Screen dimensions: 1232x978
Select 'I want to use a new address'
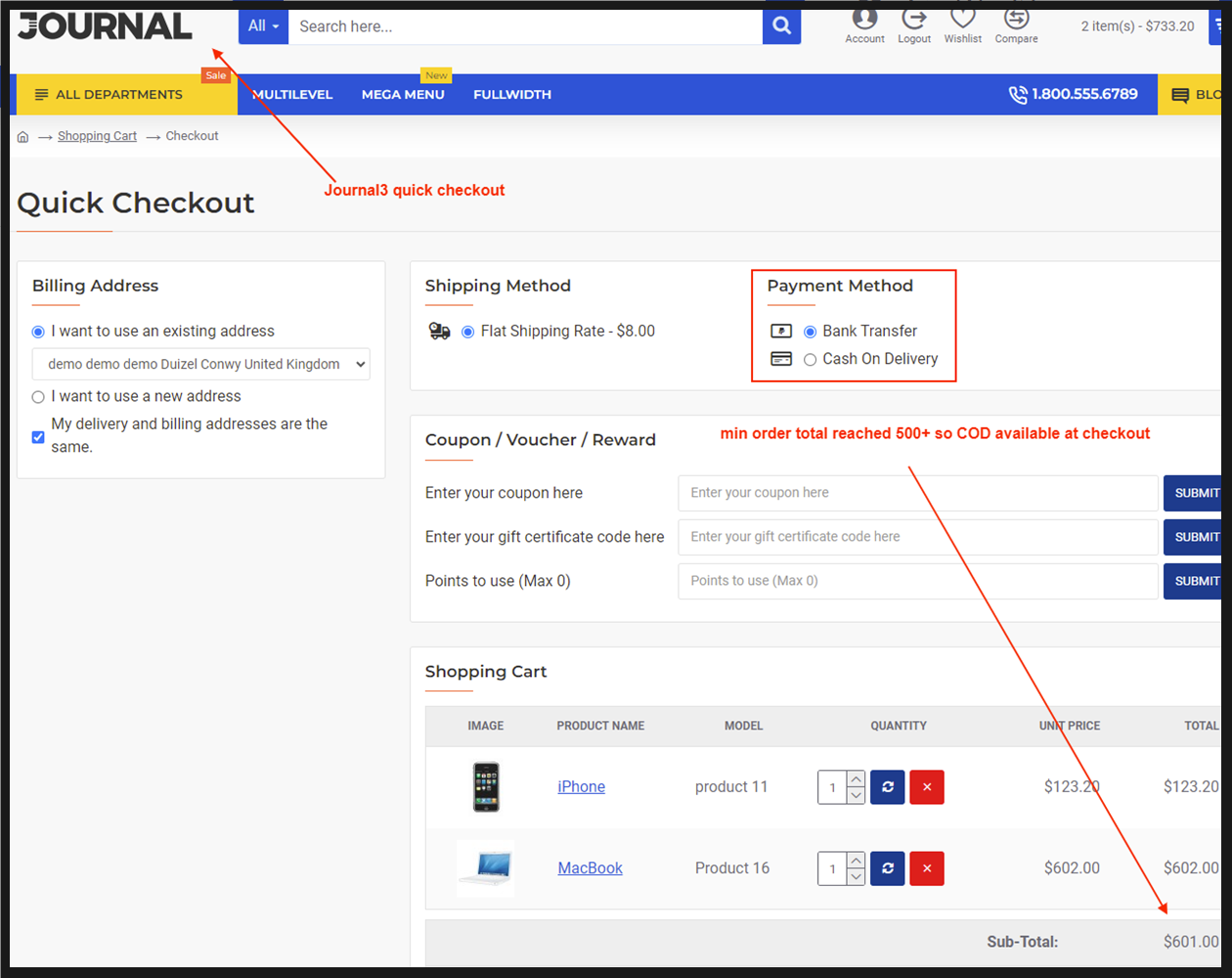pos(38,397)
